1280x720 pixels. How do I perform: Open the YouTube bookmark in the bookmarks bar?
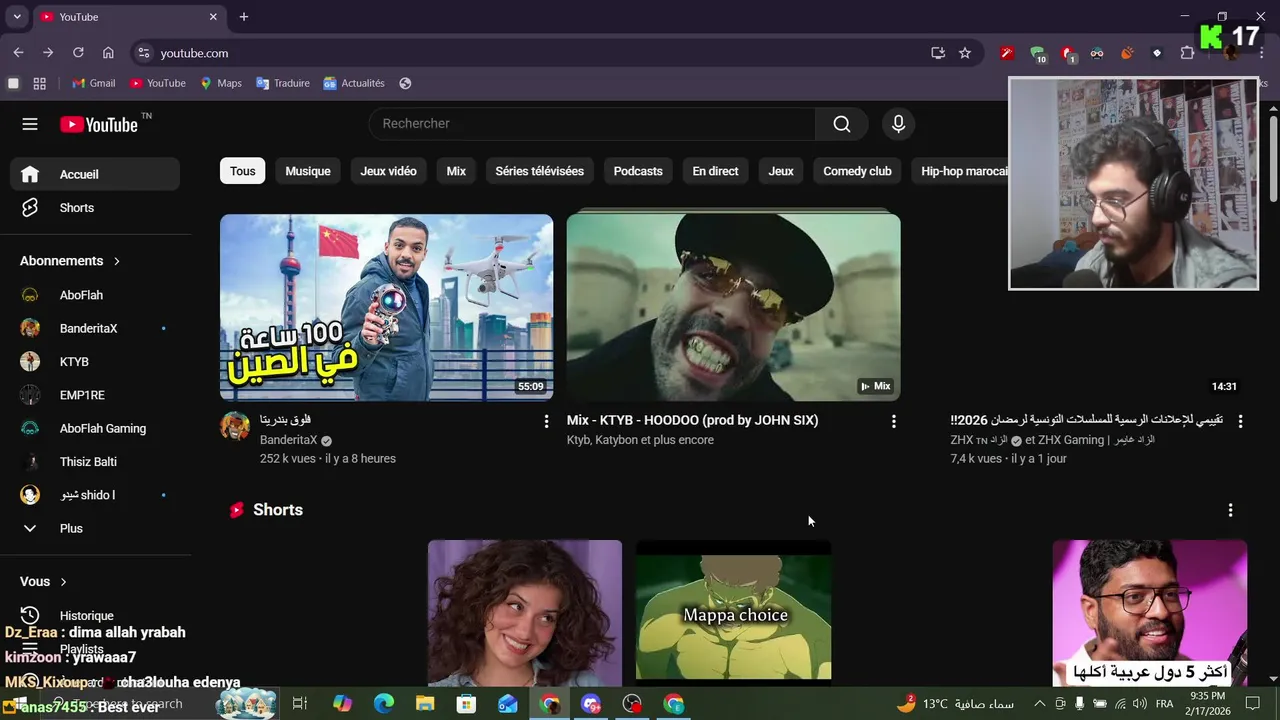click(158, 83)
